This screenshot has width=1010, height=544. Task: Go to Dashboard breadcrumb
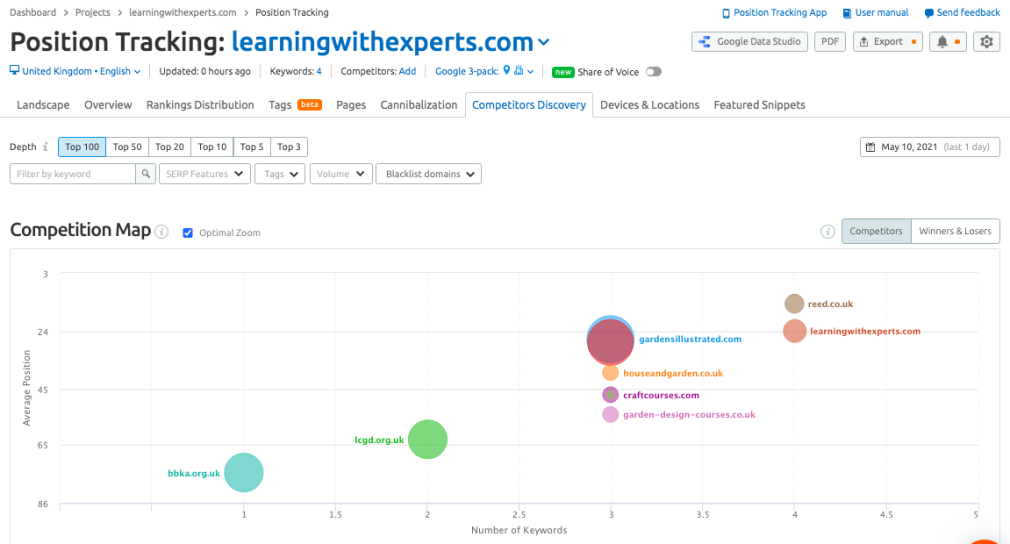[33, 12]
